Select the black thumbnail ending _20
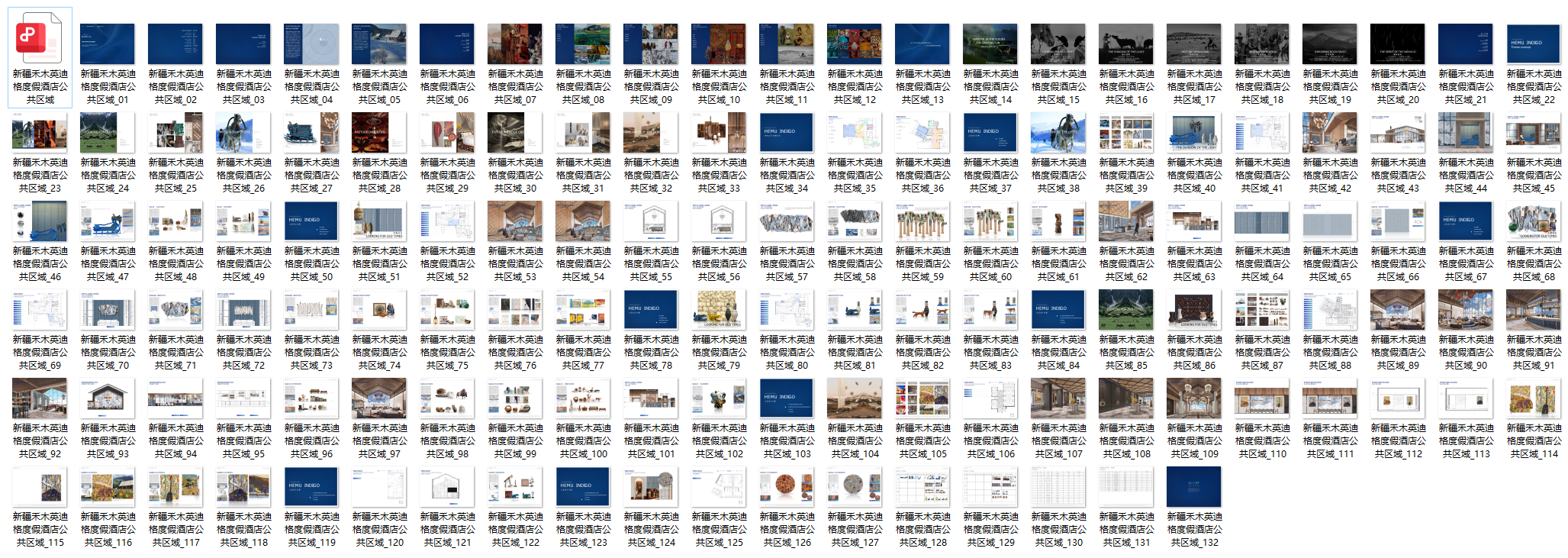This screenshot has height=558, width=1568. click(1398, 44)
